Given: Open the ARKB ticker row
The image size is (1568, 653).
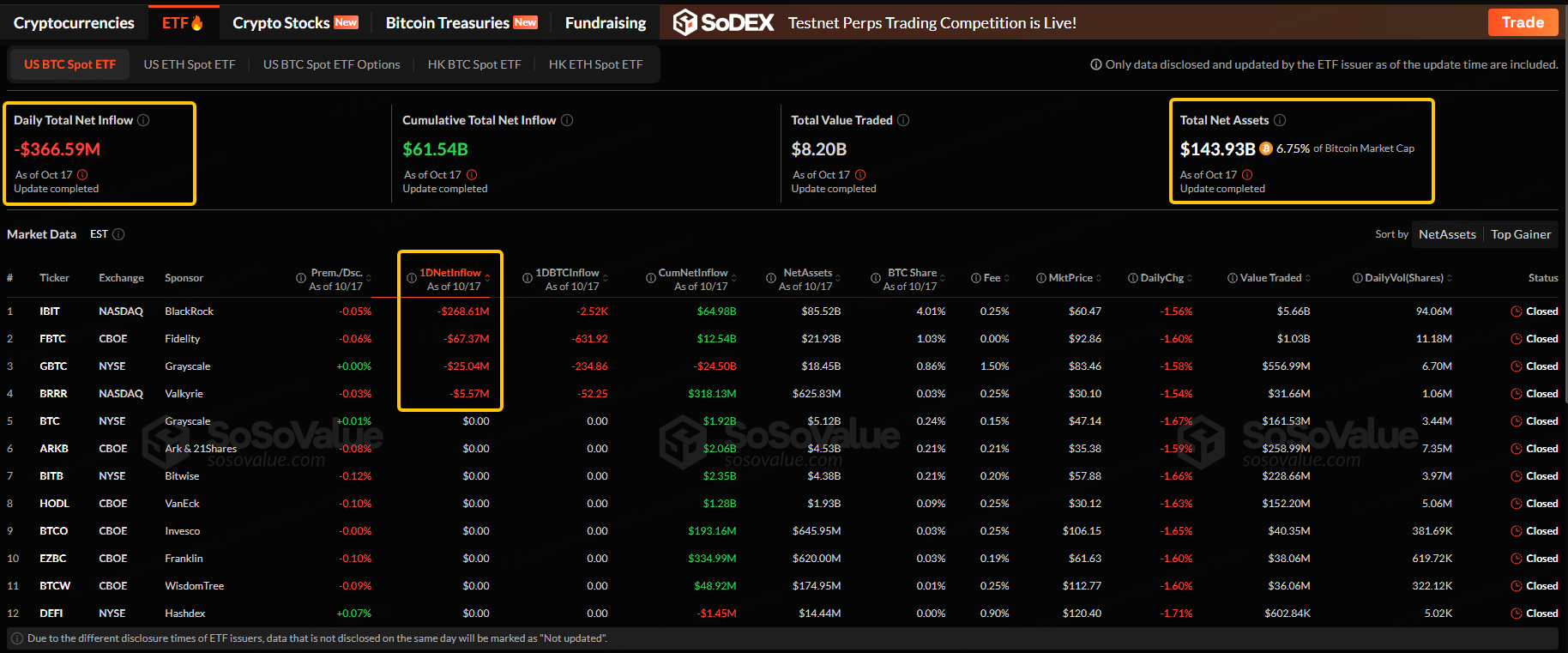Looking at the screenshot, I should pos(54,449).
